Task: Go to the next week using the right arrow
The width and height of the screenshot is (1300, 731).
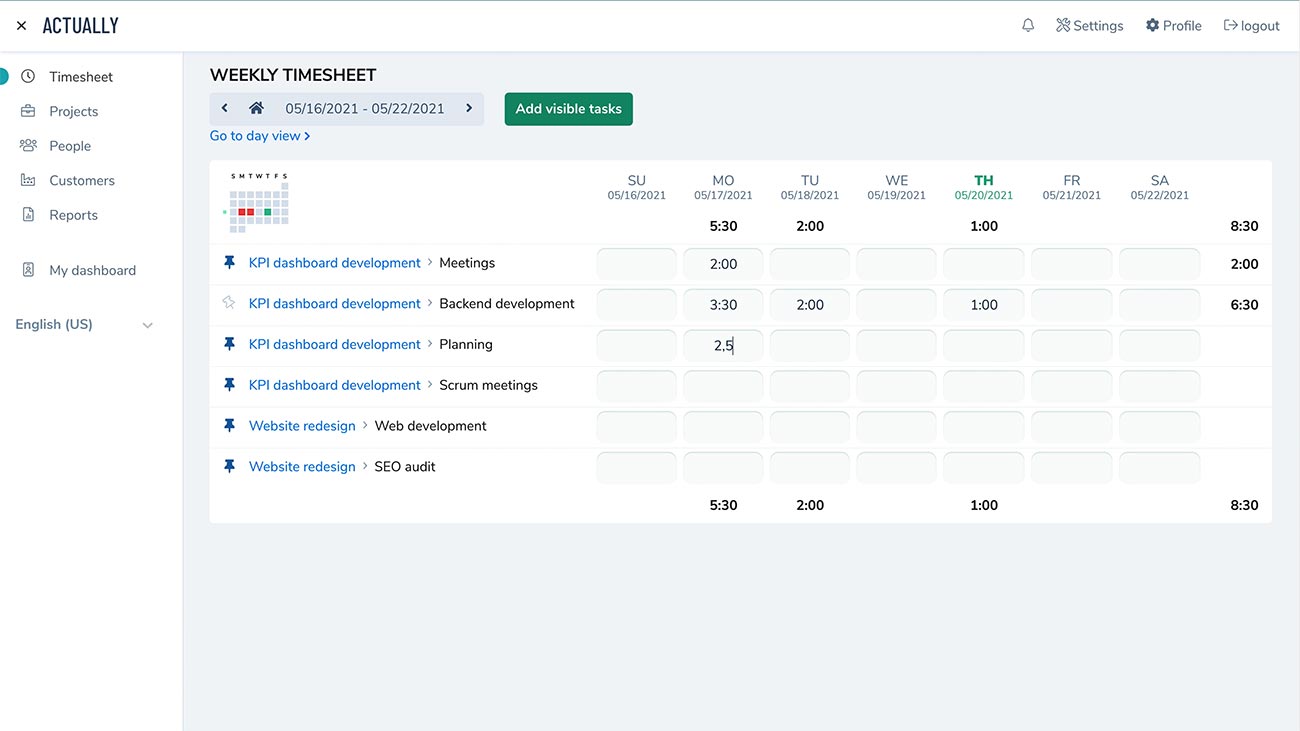Action: [469, 108]
